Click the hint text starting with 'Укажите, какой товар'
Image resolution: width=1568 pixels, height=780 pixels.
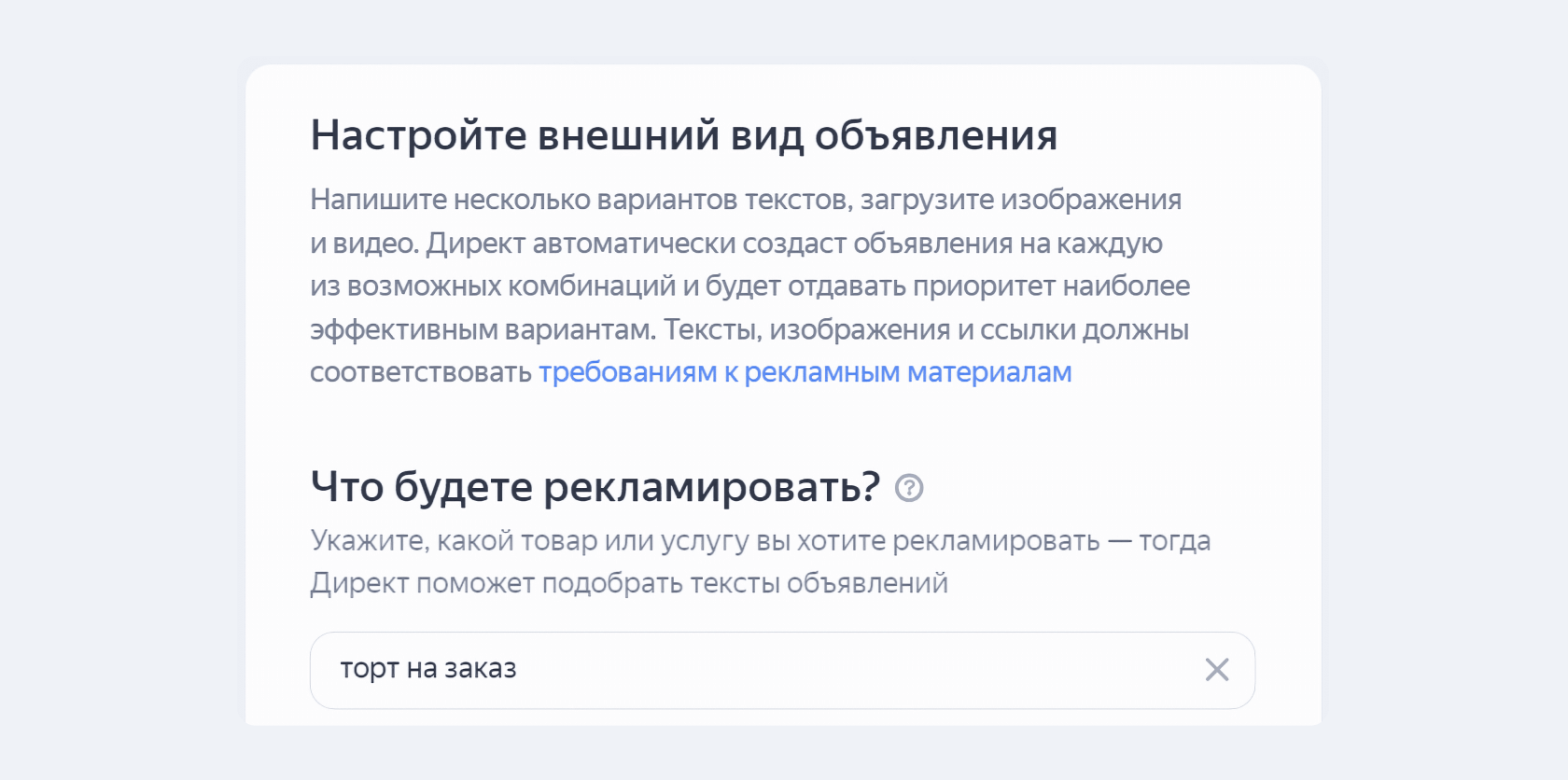(x=760, y=541)
